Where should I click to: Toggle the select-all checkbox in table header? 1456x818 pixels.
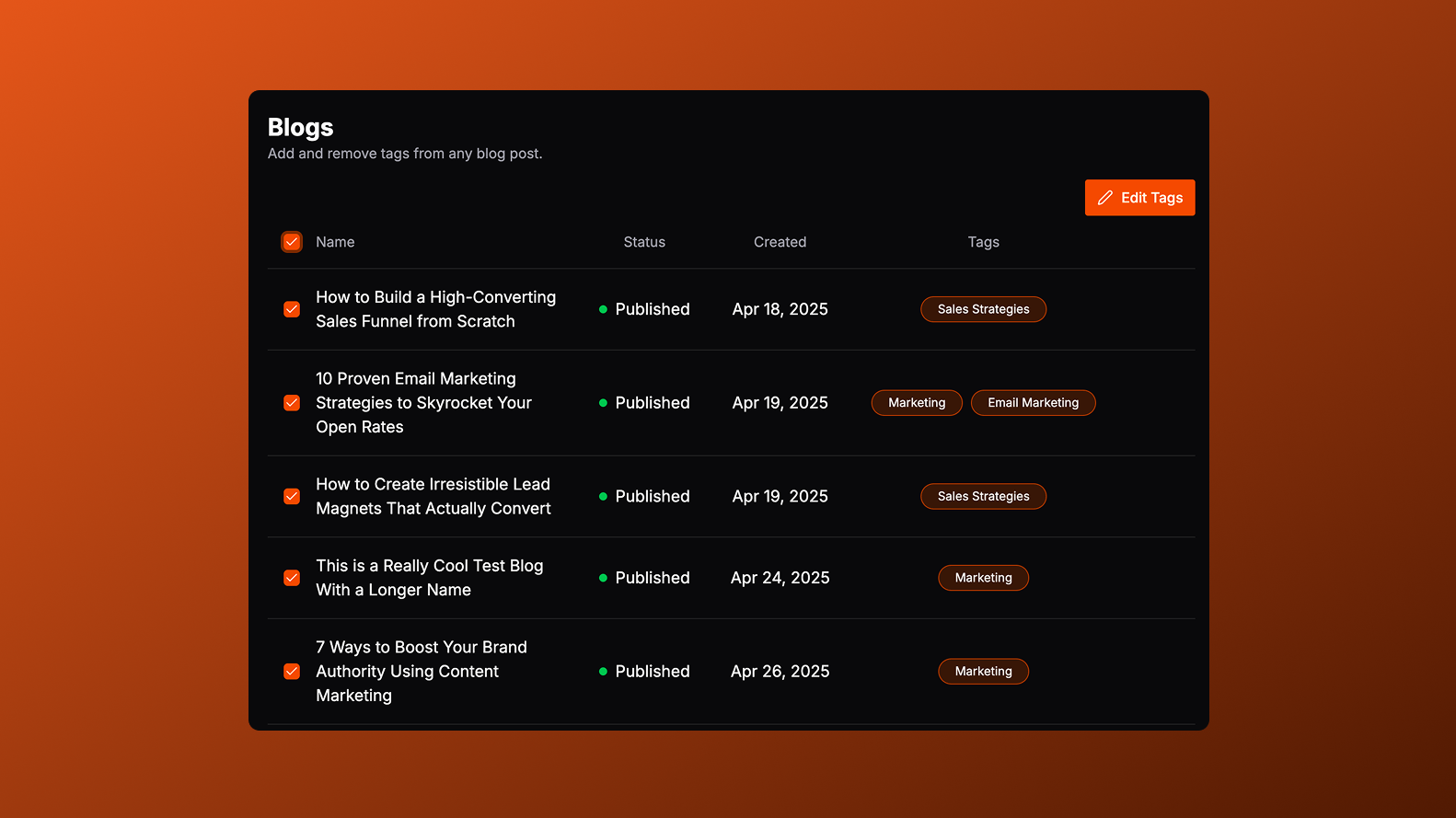(292, 242)
